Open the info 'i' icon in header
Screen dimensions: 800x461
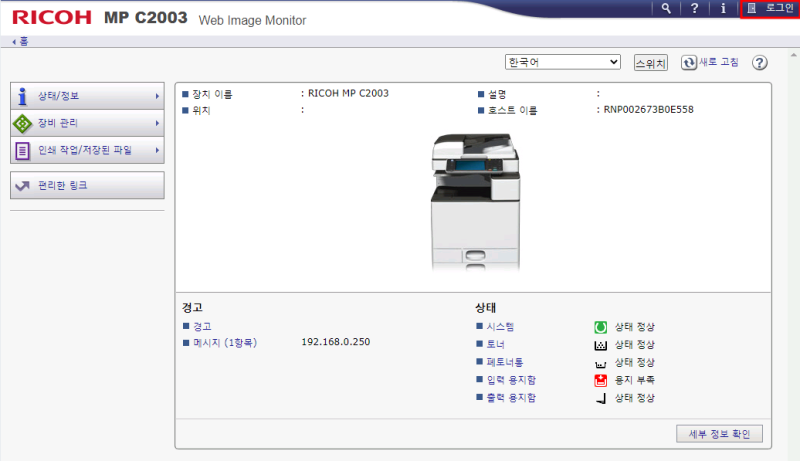[723, 8]
